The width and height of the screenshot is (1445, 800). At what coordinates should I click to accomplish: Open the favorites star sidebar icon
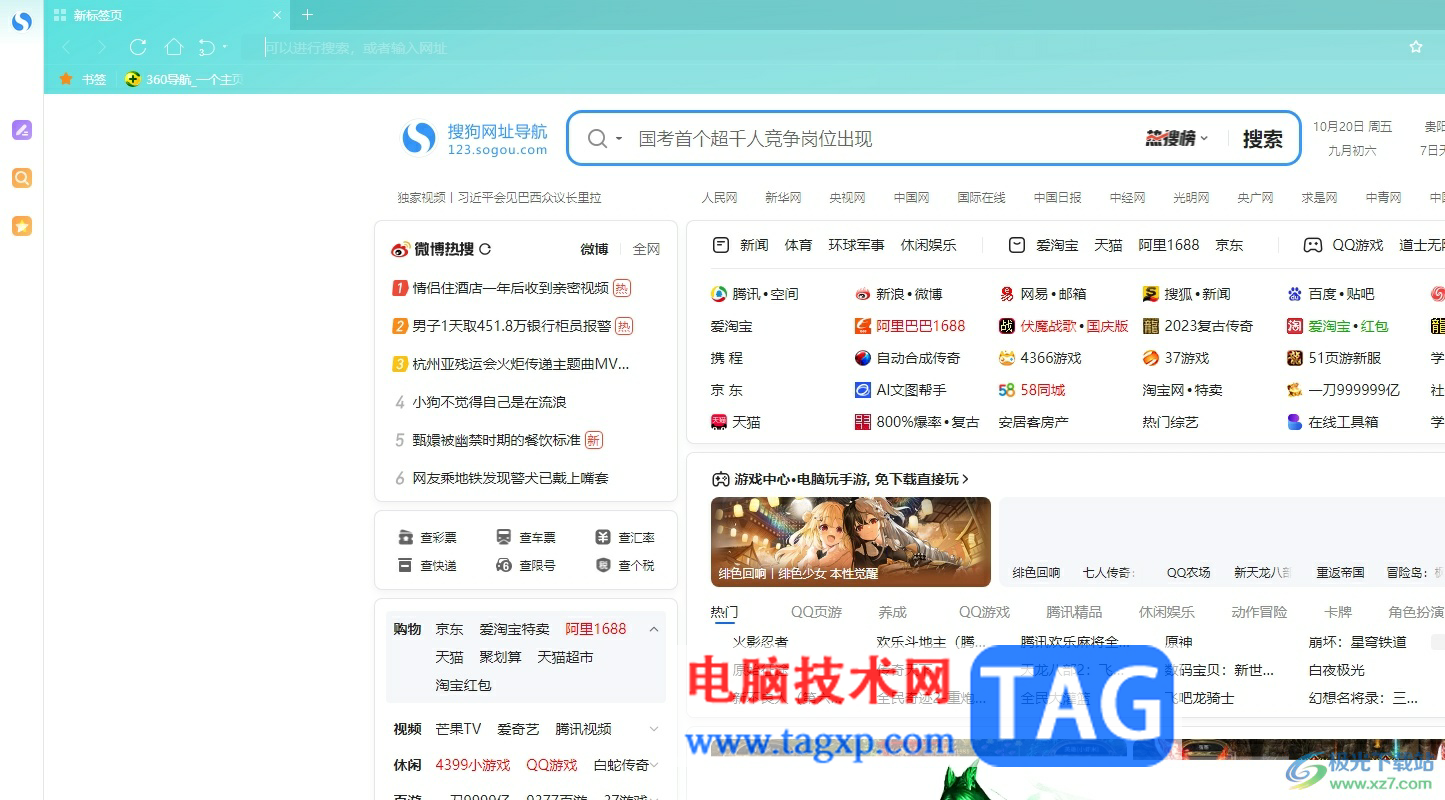[21, 226]
